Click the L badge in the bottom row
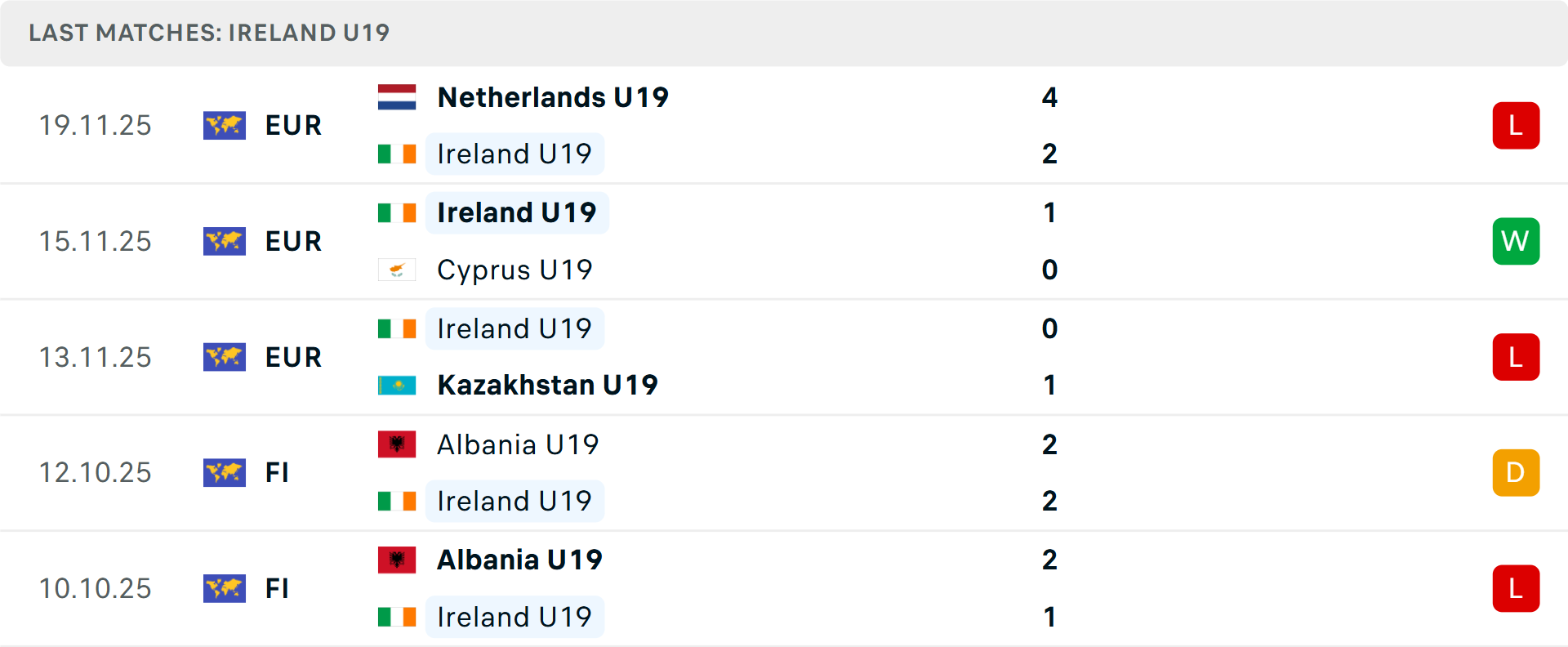Image resolution: width=1568 pixels, height=647 pixels. pyautogui.click(x=1516, y=588)
